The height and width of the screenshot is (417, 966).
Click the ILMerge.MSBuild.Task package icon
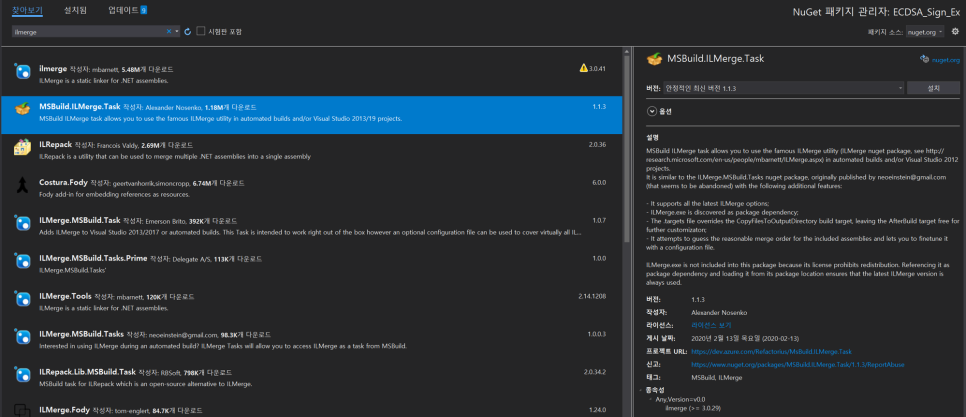(x=23, y=223)
